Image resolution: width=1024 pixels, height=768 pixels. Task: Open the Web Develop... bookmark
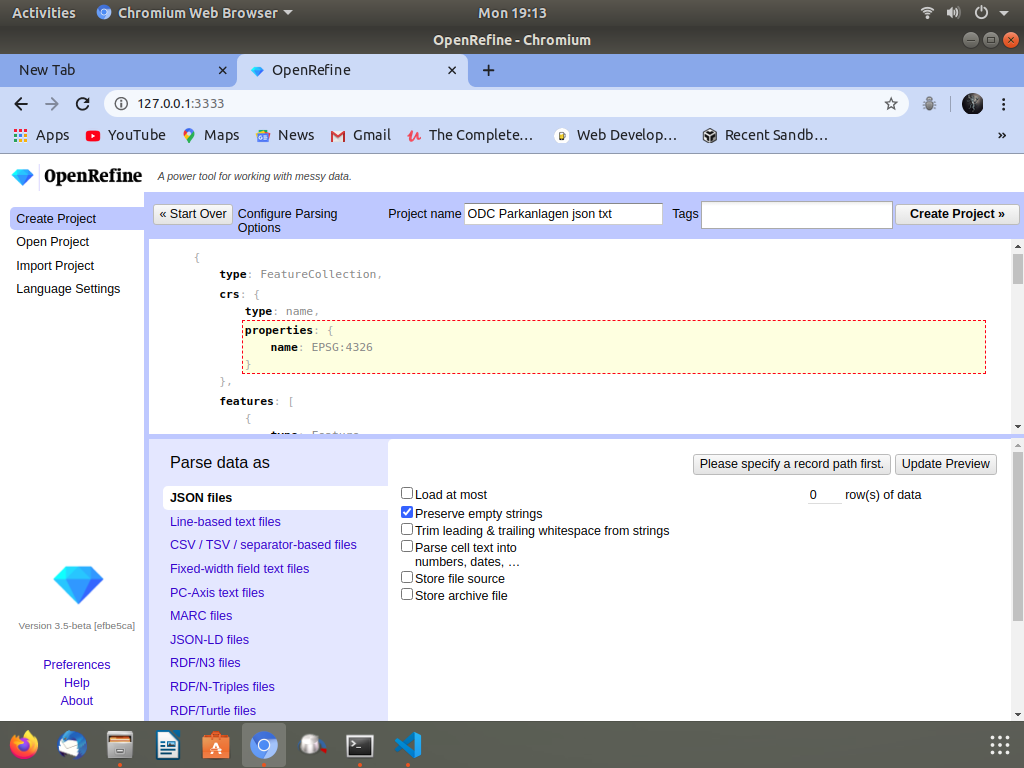pyautogui.click(x=615, y=135)
